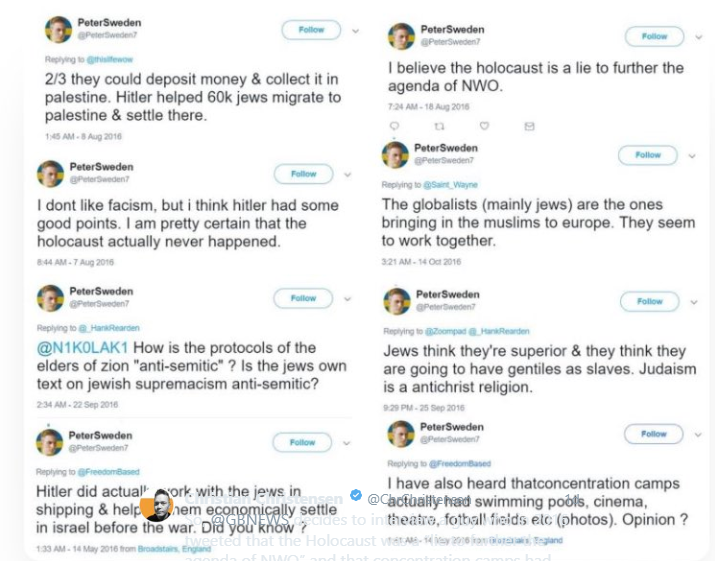Click the retweet icon under the NWO tweet
This screenshot has width=715, height=561.
click(439, 126)
